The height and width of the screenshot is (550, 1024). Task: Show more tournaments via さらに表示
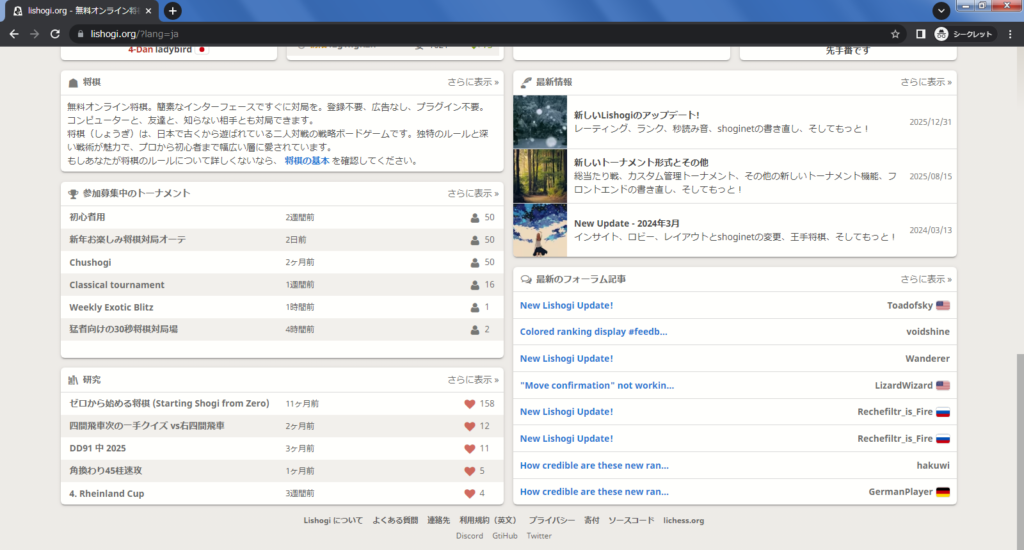473,193
